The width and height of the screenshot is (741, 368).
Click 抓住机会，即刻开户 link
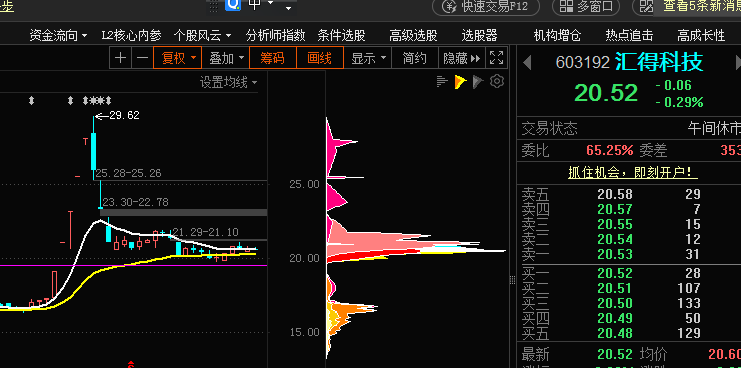(x=633, y=172)
